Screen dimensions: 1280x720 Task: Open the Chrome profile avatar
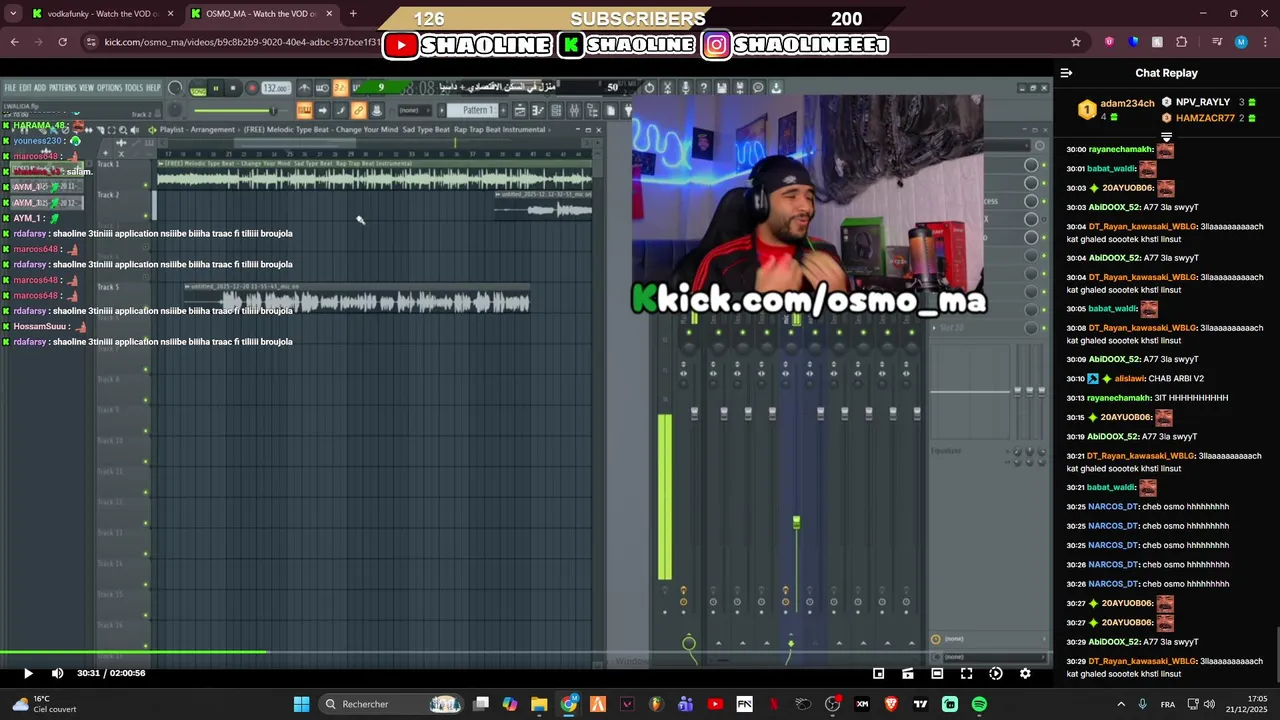pos(1241,42)
